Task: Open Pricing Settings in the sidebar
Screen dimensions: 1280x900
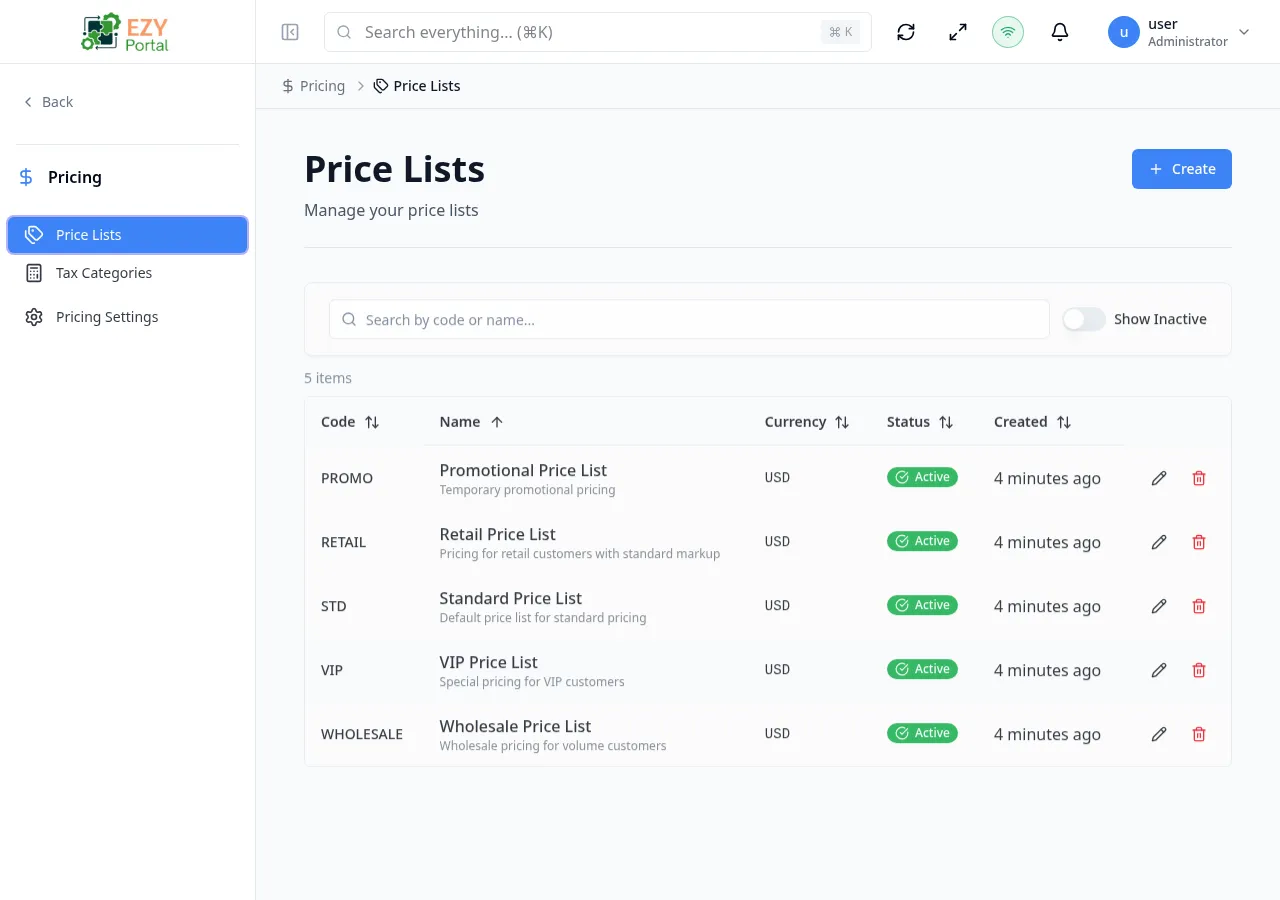Action: 107,317
